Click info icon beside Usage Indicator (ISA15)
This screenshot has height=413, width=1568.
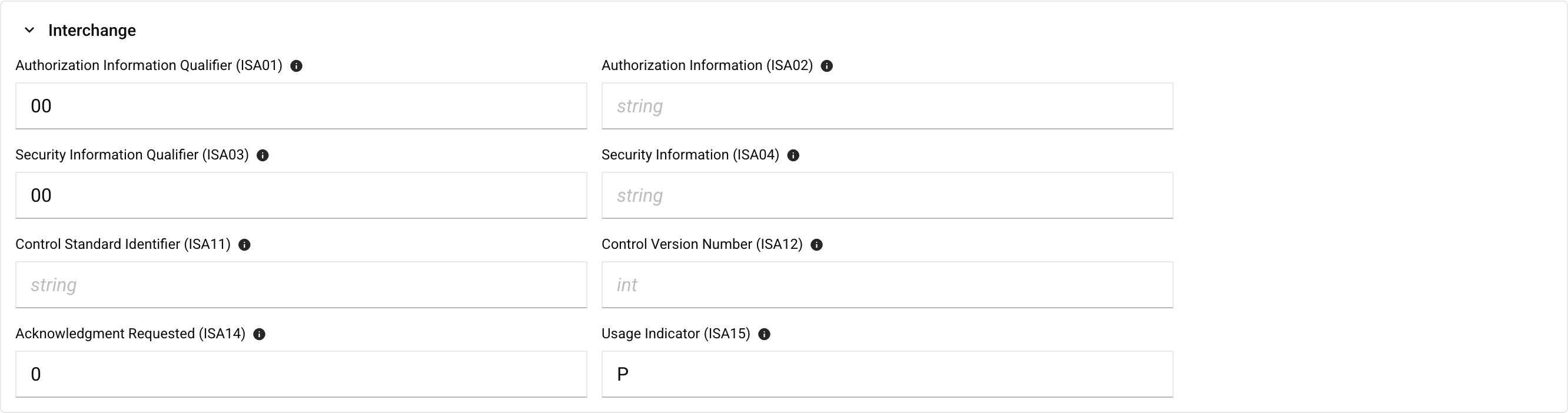[x=765, y=335]
